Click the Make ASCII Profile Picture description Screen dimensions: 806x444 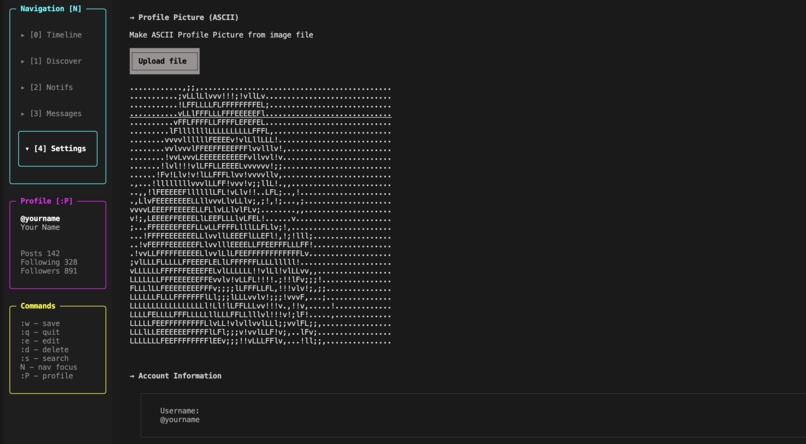point(221,35)
